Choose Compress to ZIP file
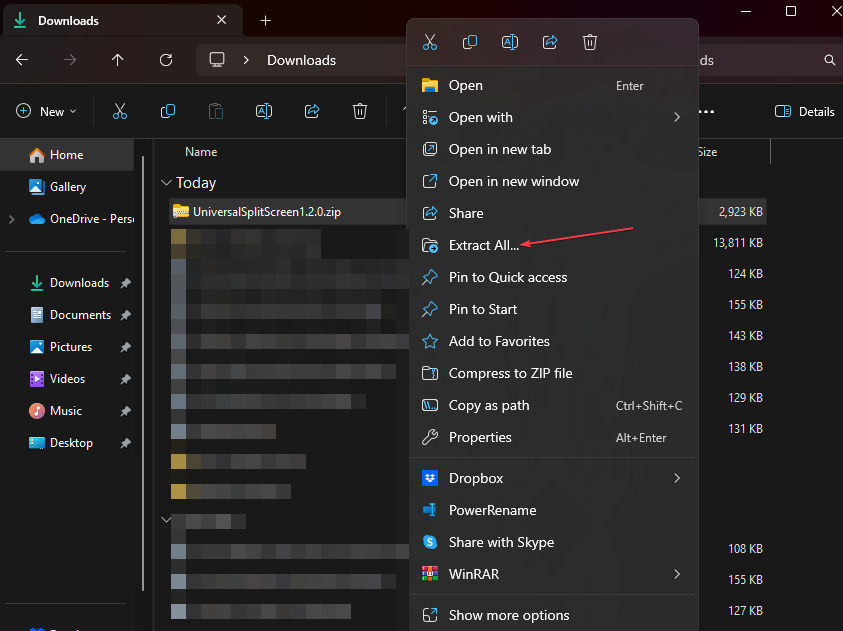Screen dimensions: 843x631 click(x=510, y=373)
